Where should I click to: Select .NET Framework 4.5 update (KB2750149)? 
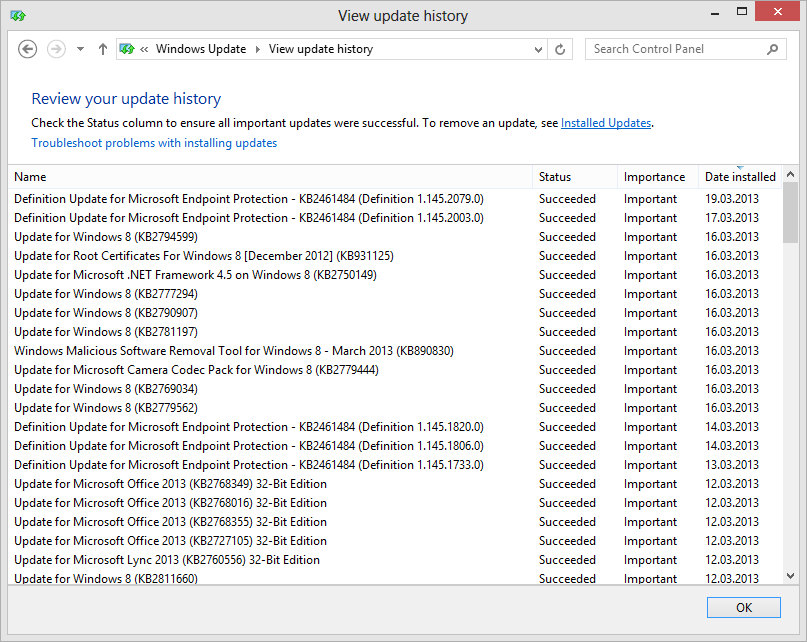point(395,275)
